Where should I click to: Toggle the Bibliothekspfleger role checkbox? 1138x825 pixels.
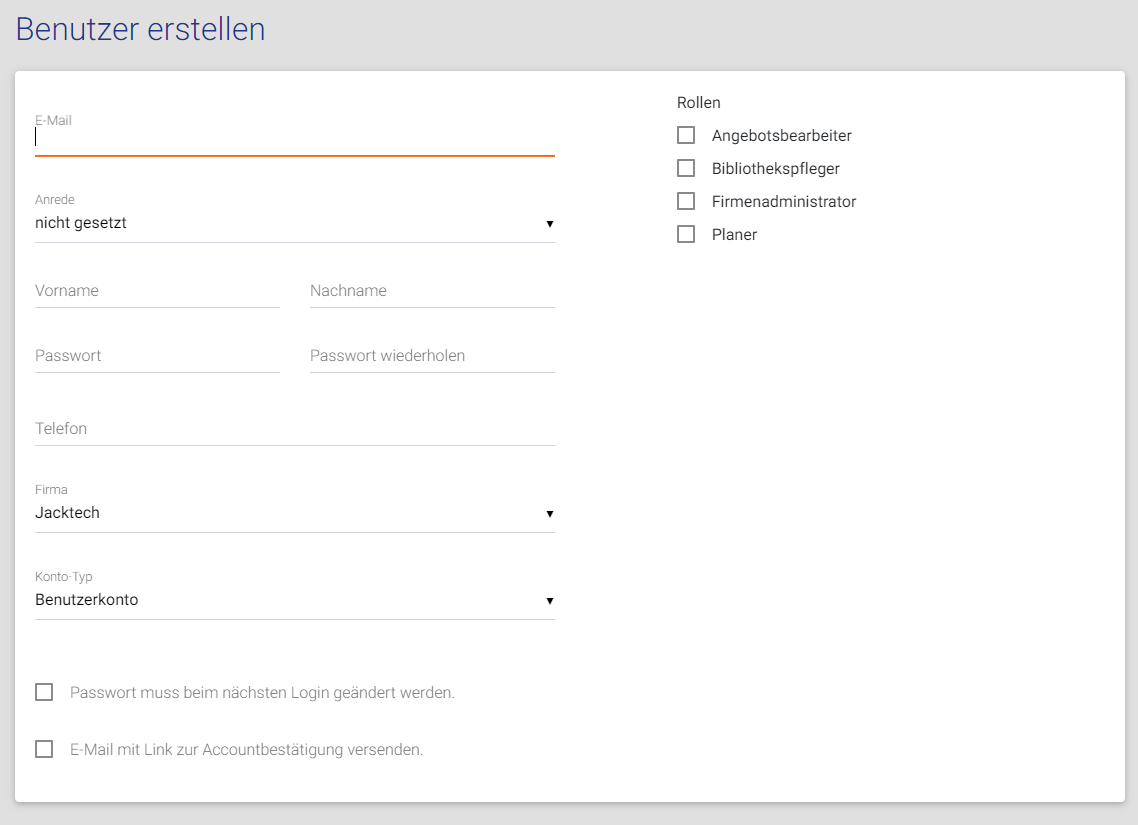(686, 168)
